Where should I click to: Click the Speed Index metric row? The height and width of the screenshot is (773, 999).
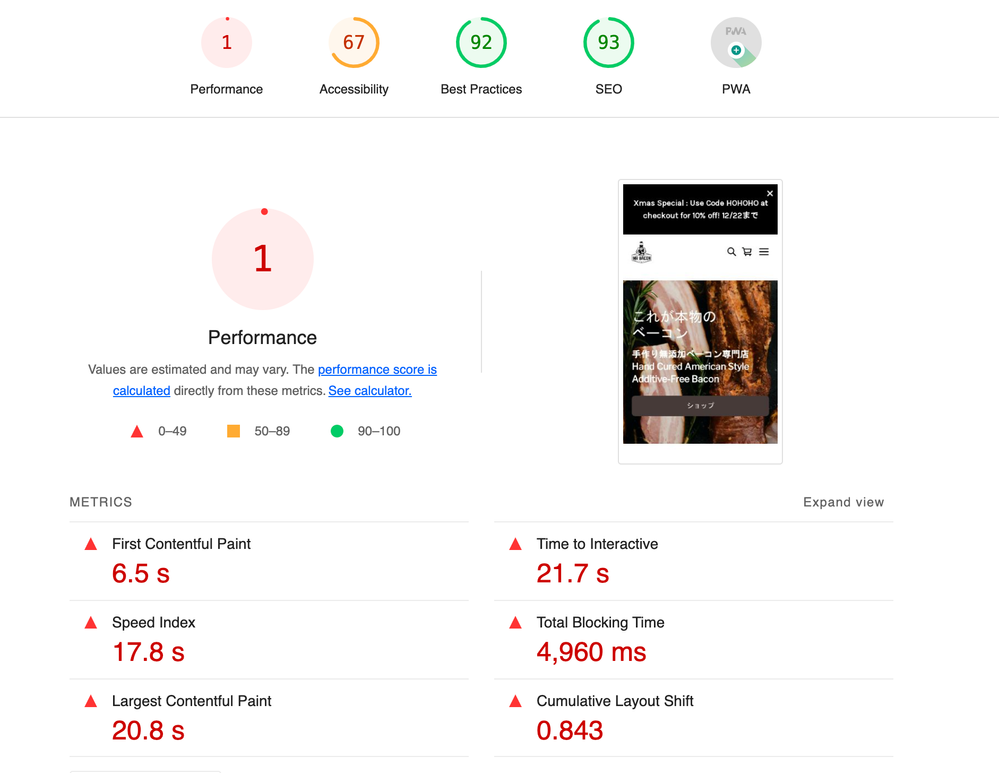(154, 622)
